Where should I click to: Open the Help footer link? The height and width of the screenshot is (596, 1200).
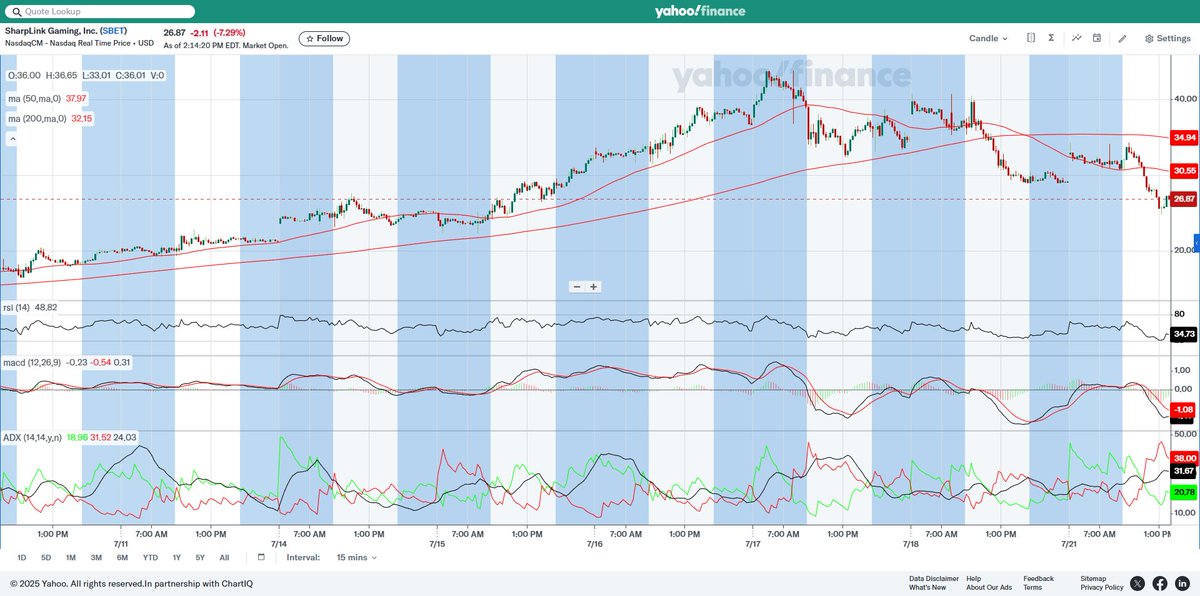pos(974,578)
